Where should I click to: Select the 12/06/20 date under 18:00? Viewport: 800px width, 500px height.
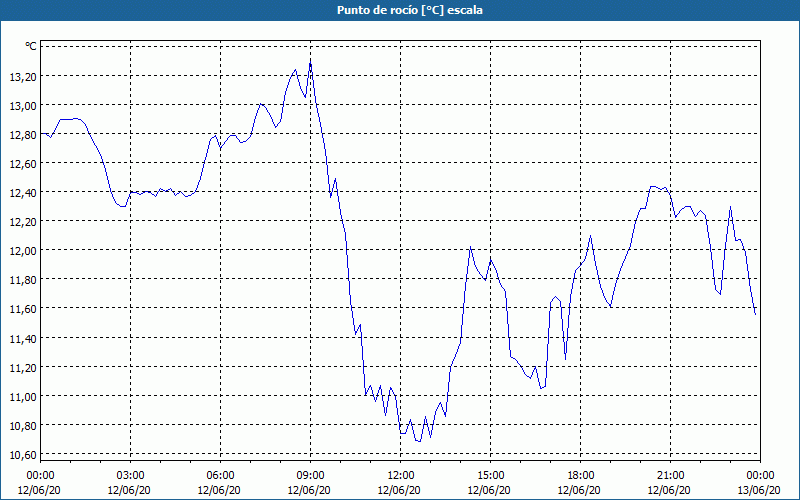tap(579, 490)
